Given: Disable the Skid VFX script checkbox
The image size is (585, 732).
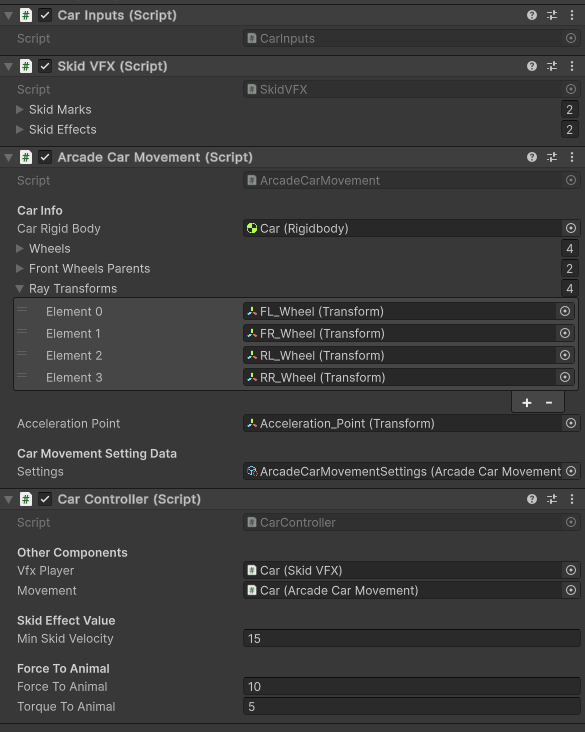Looking at the screenshot, I should (x=45, y=66).
